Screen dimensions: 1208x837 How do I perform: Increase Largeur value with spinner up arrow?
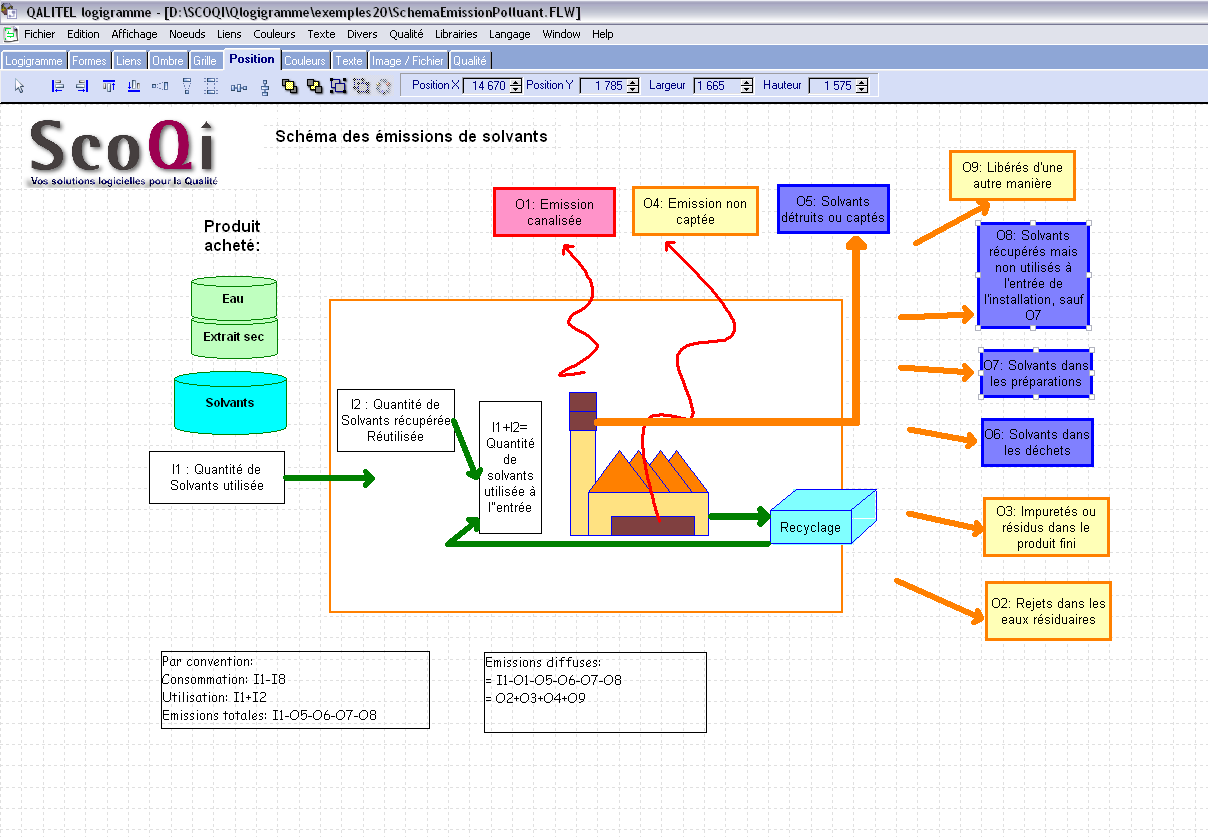click(x=746, y=82)
